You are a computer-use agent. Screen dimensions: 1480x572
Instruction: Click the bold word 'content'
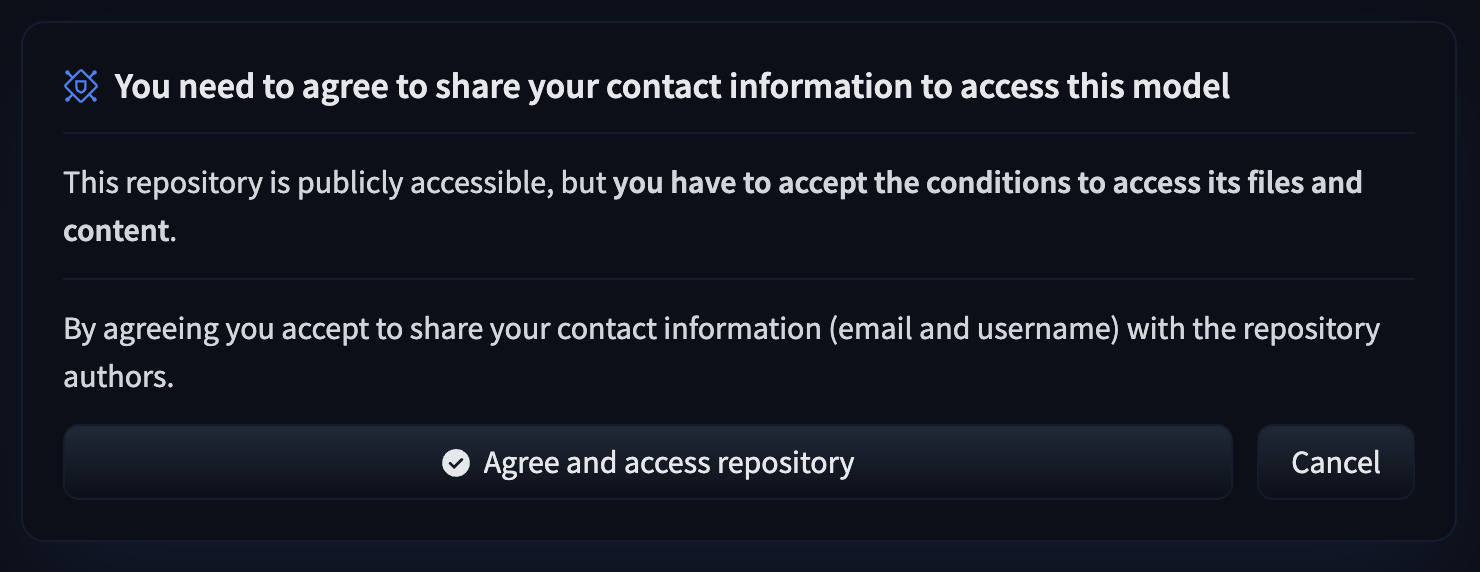point(116,232)
